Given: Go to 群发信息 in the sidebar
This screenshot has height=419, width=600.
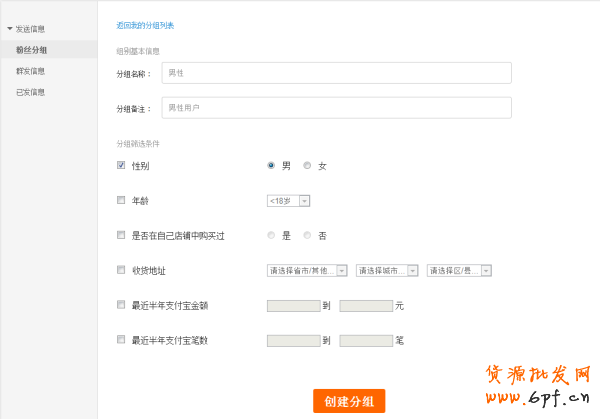Looking at the screenshot, I should (30, 71).
